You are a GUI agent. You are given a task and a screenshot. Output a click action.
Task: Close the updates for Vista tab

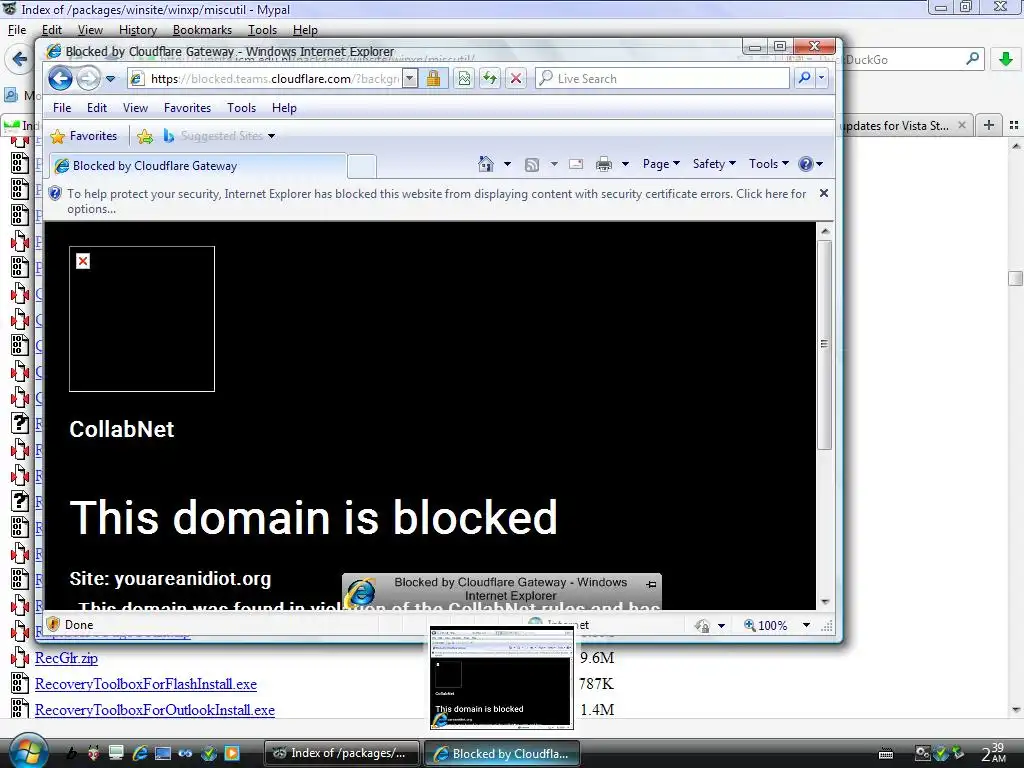coord(962,125)
